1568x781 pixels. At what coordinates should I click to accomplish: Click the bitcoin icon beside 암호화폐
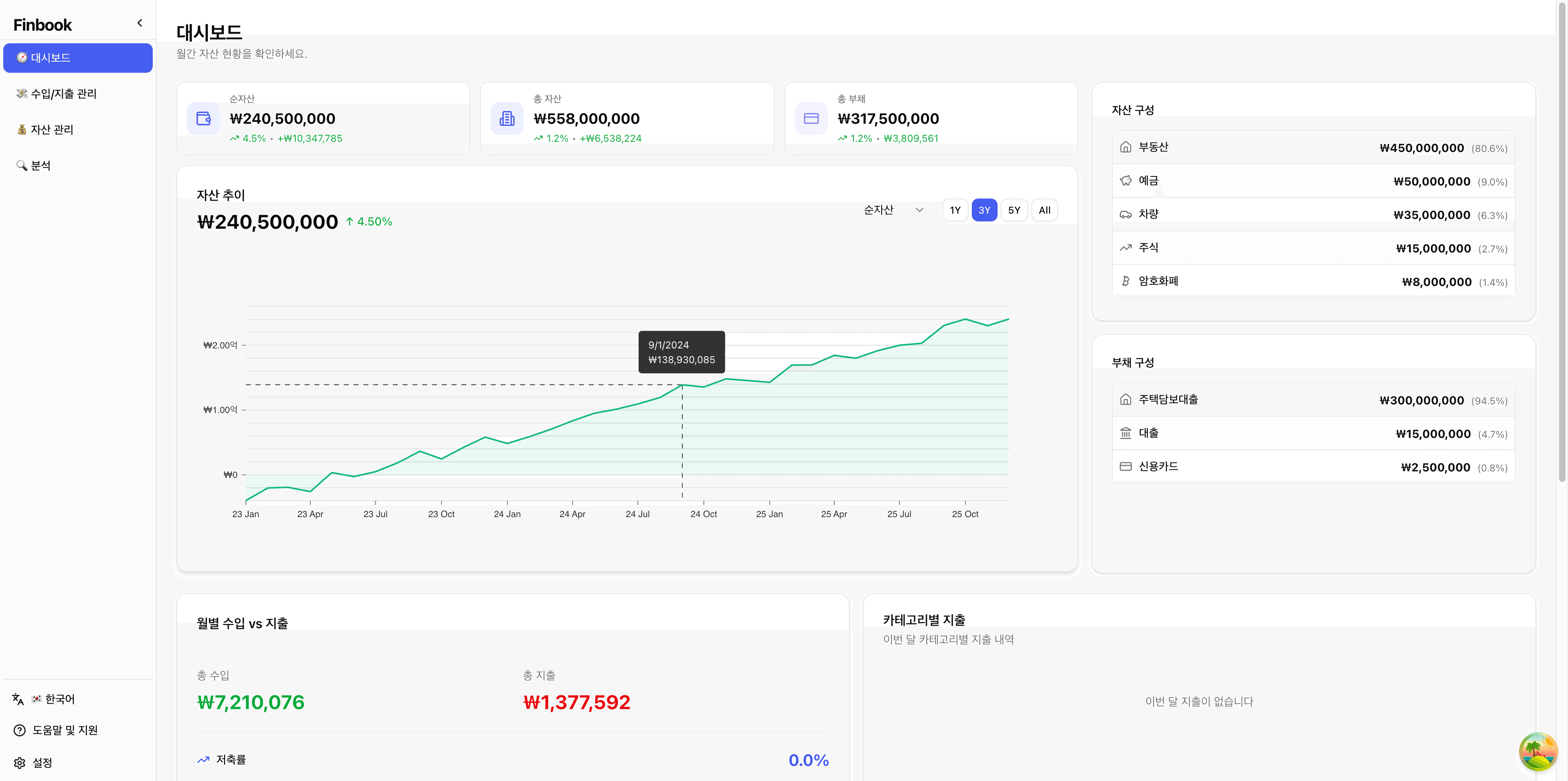click(1125, 281)
